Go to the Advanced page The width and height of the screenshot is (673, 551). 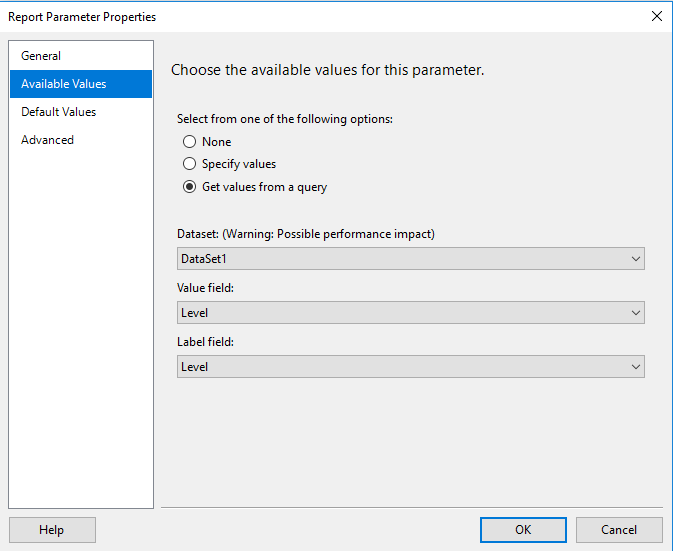pyautogui.click(x=48, y=140)
